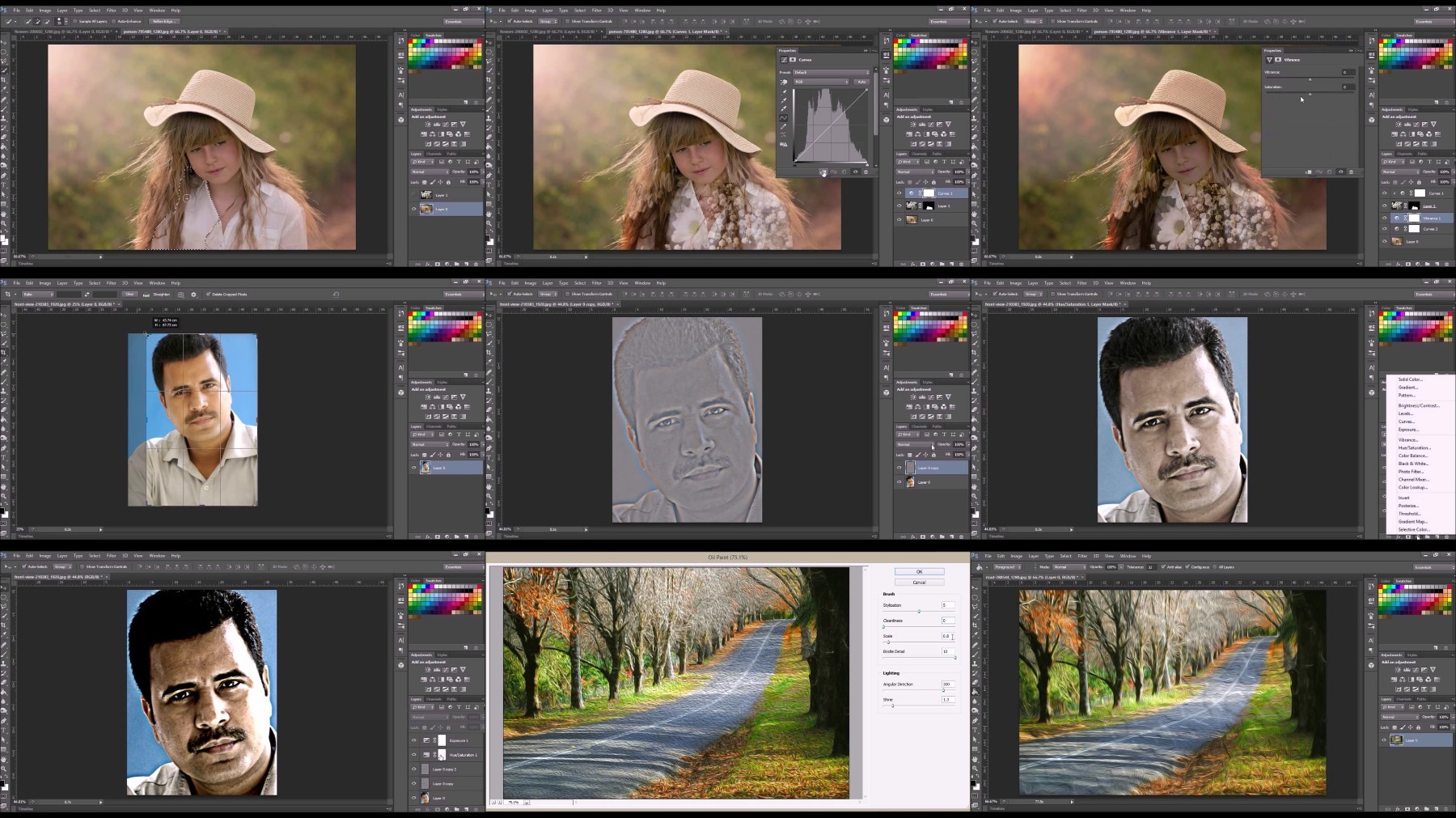Select Lasso tool in Exposure 1 layers window

(x=4, y=606)
